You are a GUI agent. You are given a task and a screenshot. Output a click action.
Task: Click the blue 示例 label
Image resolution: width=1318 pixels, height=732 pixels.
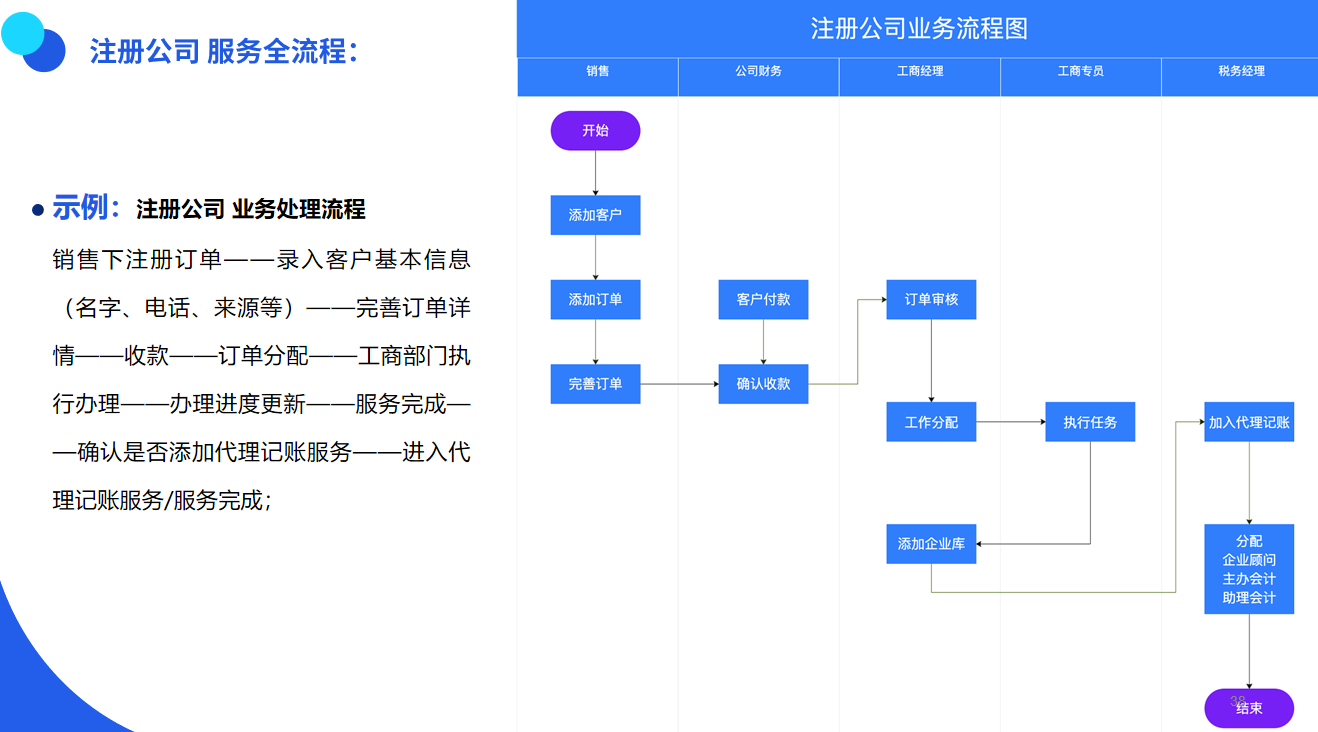[86, 208]
